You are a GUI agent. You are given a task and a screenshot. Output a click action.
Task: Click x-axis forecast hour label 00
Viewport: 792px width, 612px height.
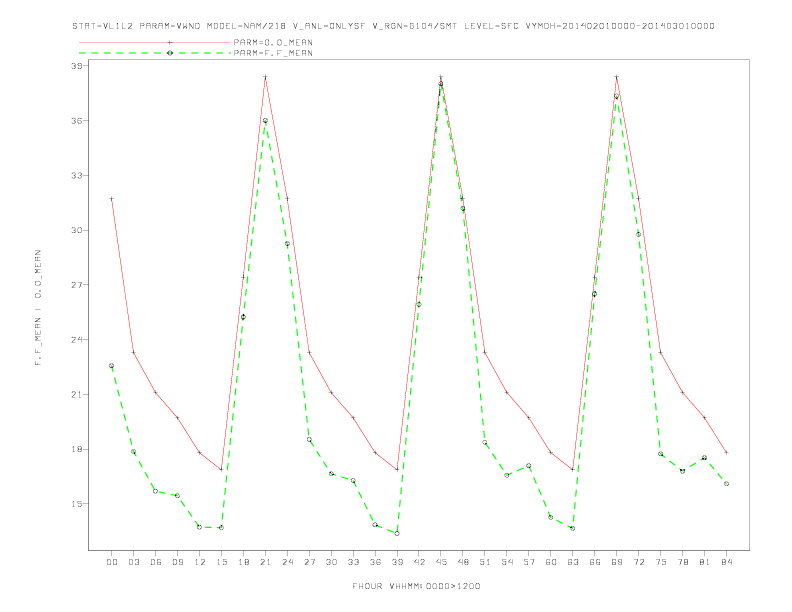[112, 562]
